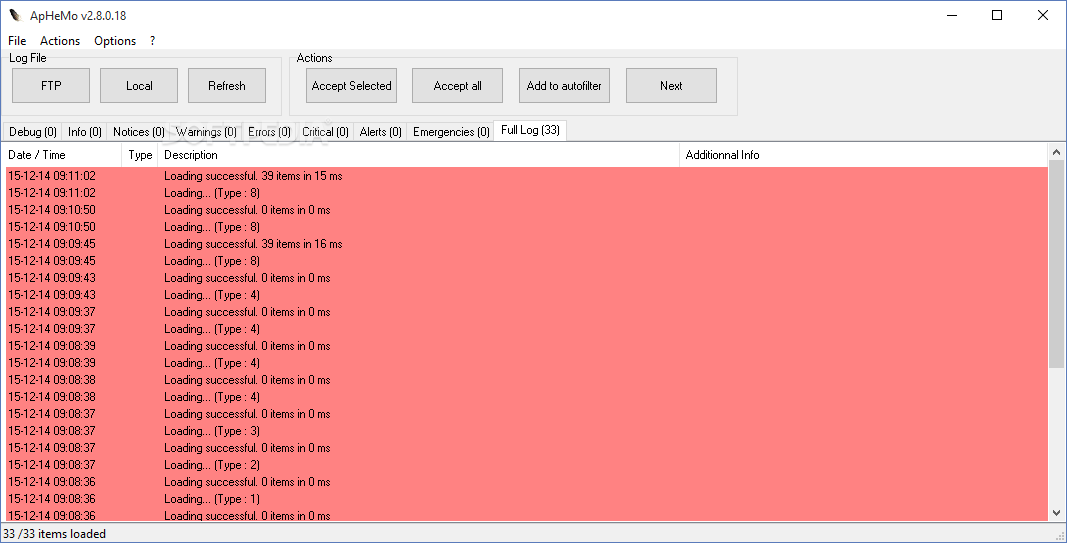Select 09:10:50 'Loading successful. 0 items' row
The height and width of the screenshot is (543, 1067).
pos(527,210)
